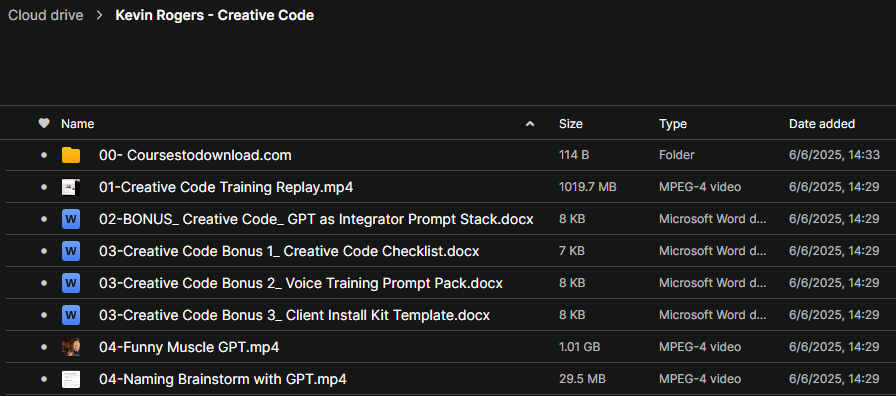
Task: Click the 1019.7 MB size value
Action: [587, 187]
